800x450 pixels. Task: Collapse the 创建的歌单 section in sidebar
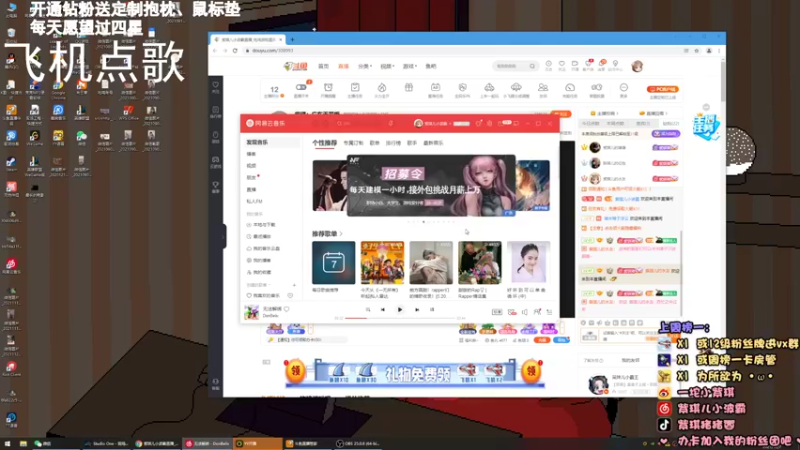[258, 285]
